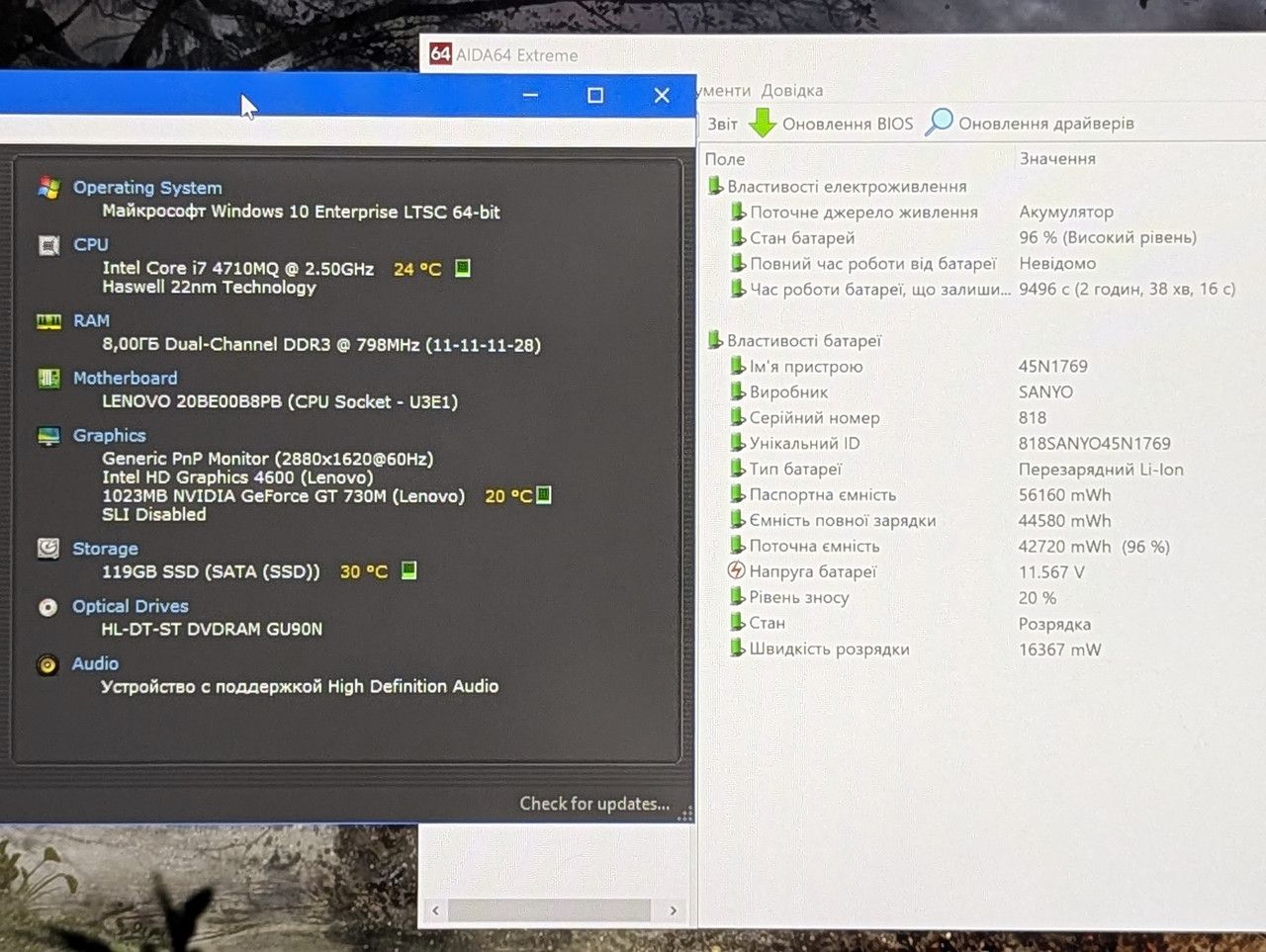Click the Audio speaker icon
The image size is (1266, 952).
pos(47,664)
